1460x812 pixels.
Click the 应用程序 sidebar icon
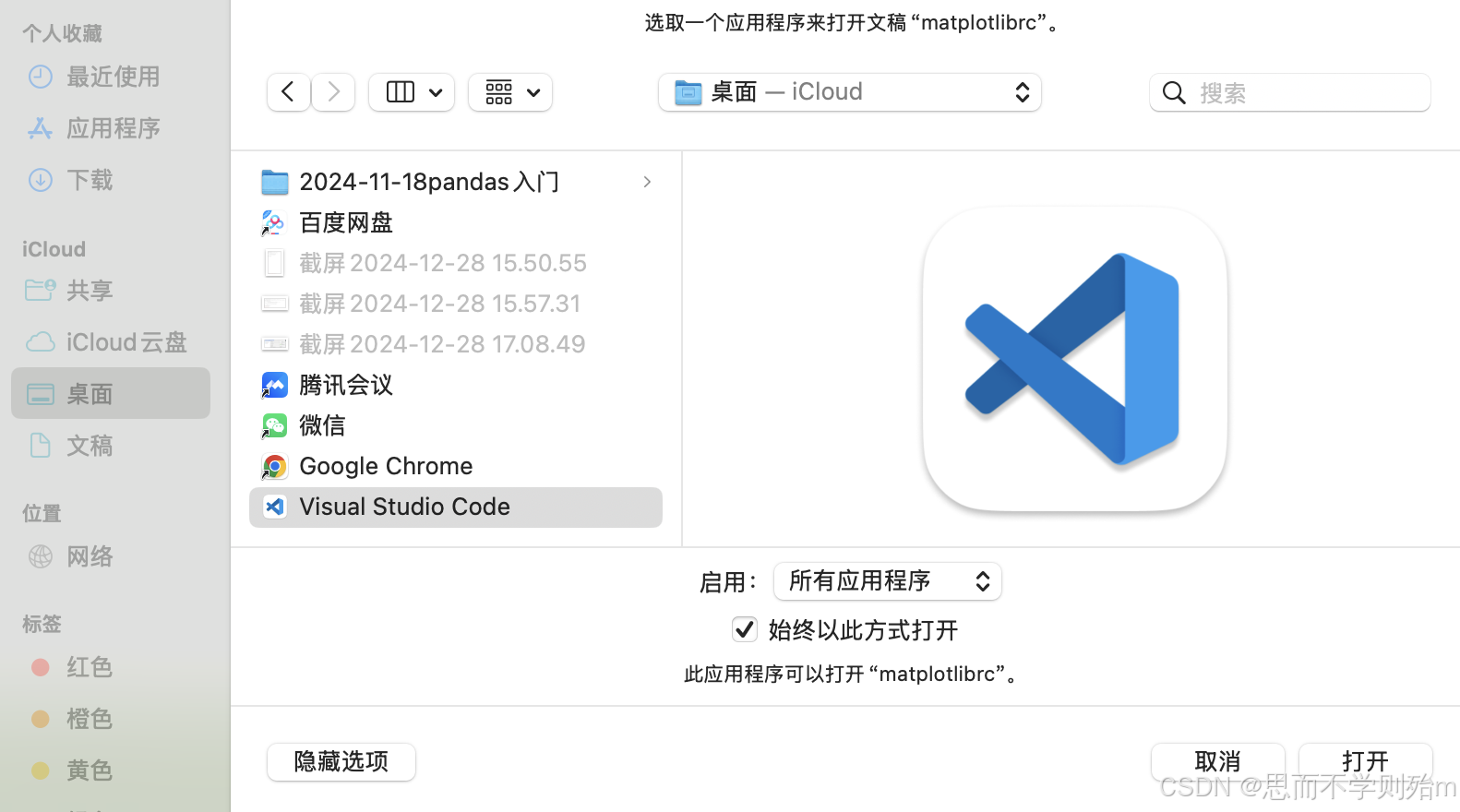coord(41,128)
